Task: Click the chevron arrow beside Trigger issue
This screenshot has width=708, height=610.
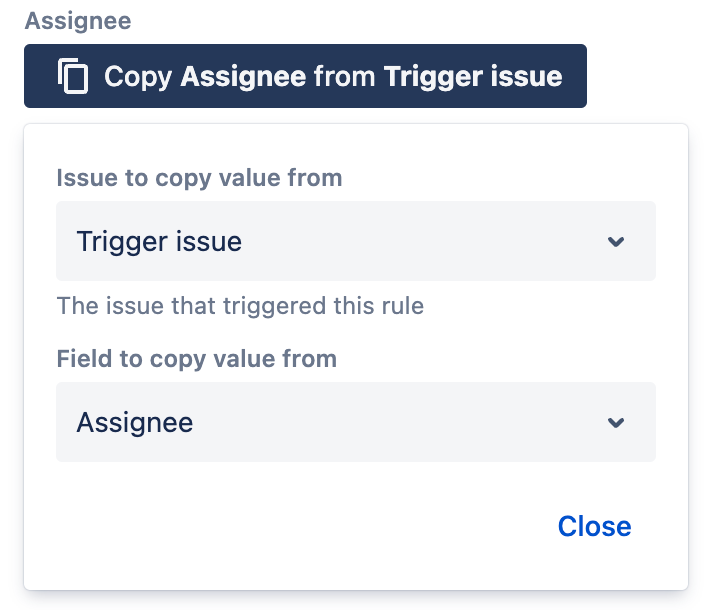Action: [x=616, y=242]
